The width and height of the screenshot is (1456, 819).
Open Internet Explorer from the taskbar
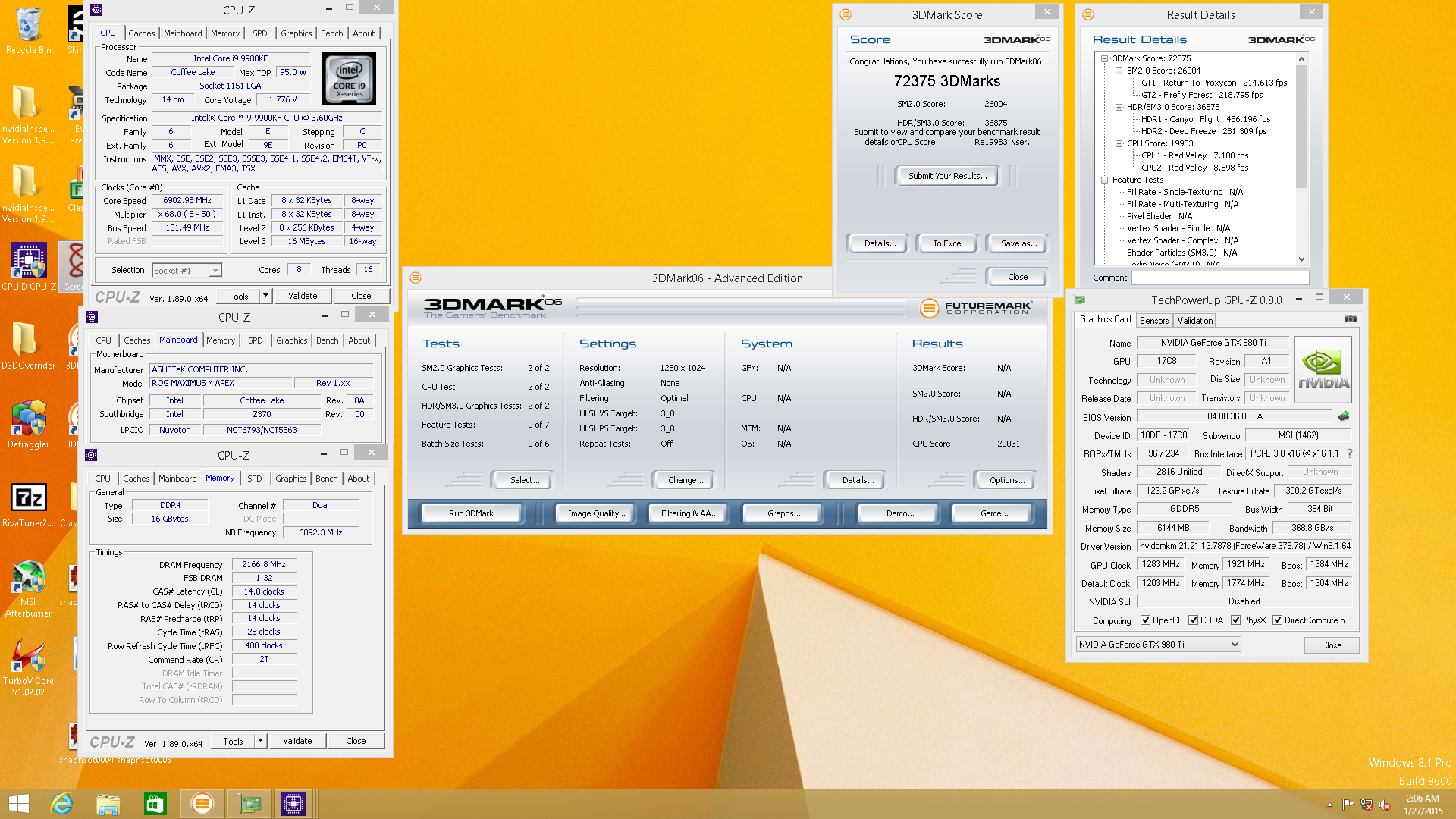point(61,804)
